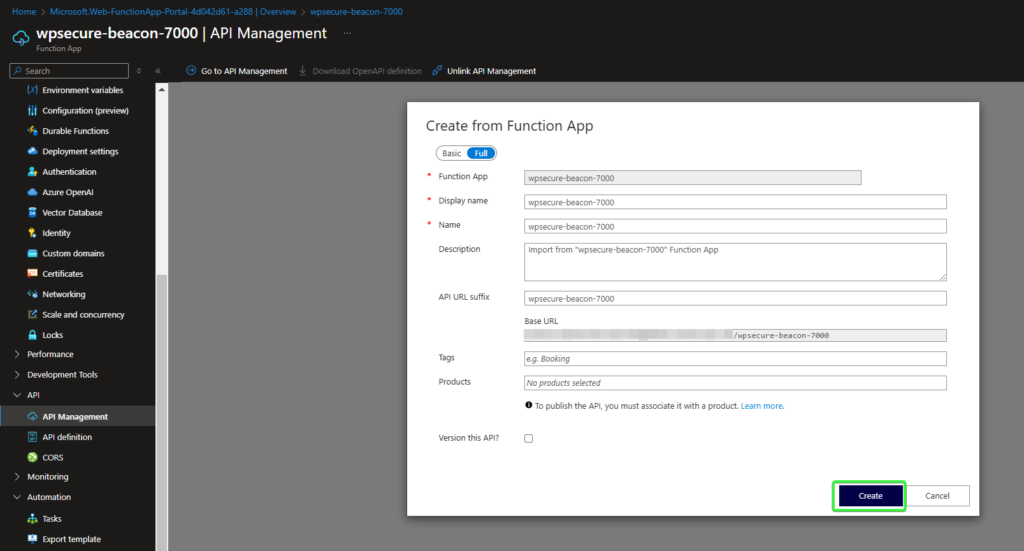The height and width of the screenshot is (551, 1024).
Task: Click the Locks padlock icon
Action: (32, 335)
